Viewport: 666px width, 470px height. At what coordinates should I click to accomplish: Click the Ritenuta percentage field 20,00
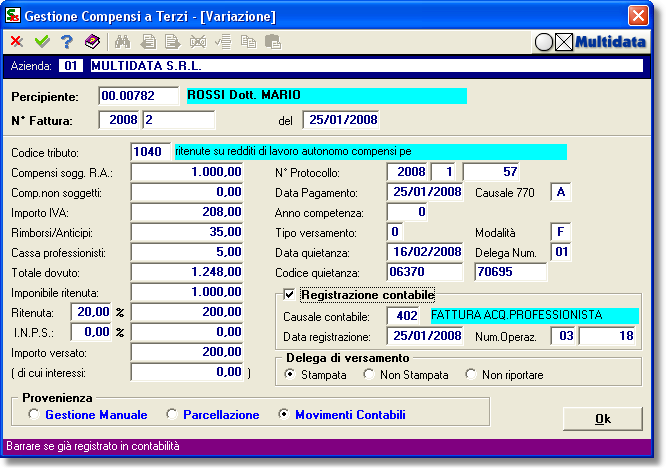pos(91,312)
